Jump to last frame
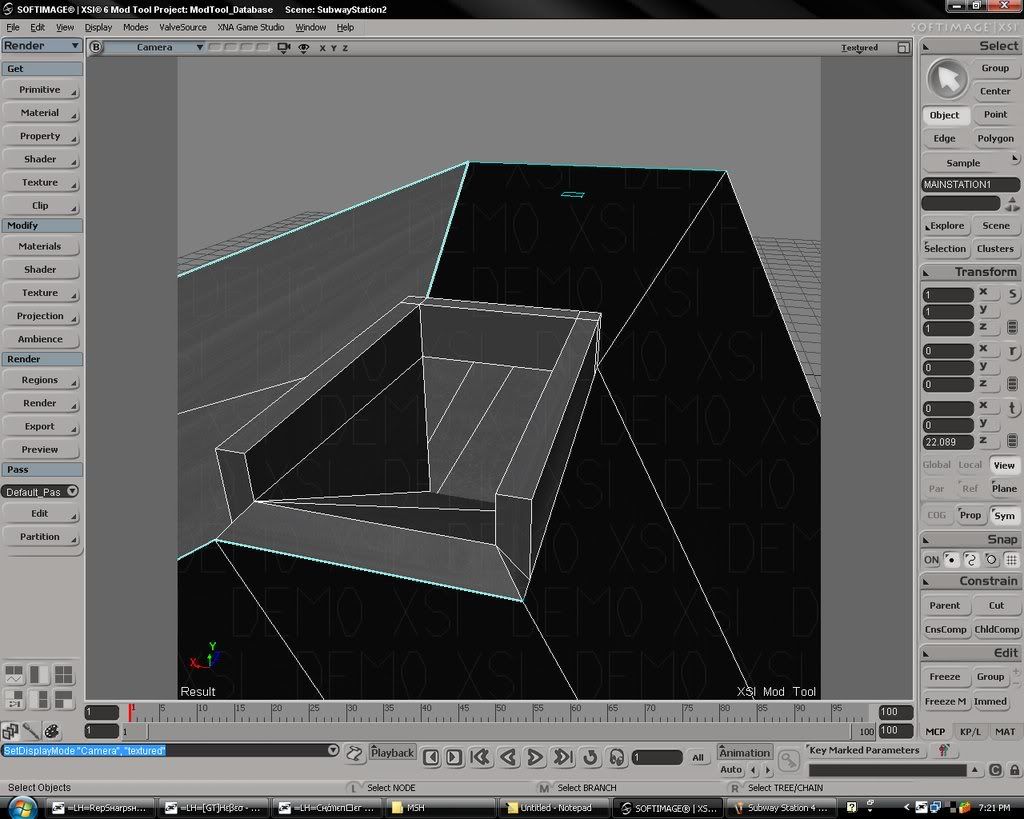The width and height of the screenshot is (1024, 819). point(563,757)
